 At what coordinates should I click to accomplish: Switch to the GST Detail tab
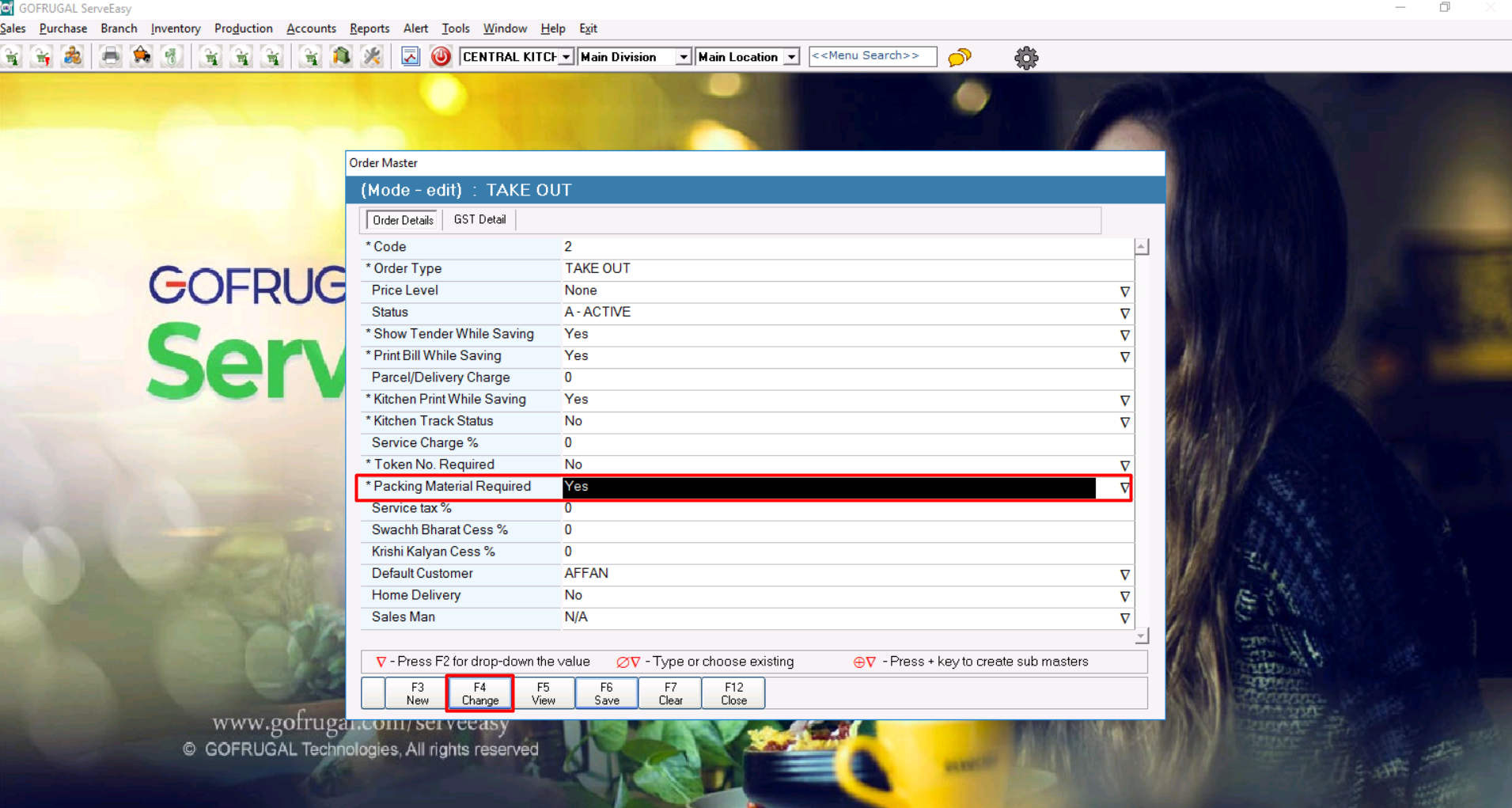pos(479,220)
